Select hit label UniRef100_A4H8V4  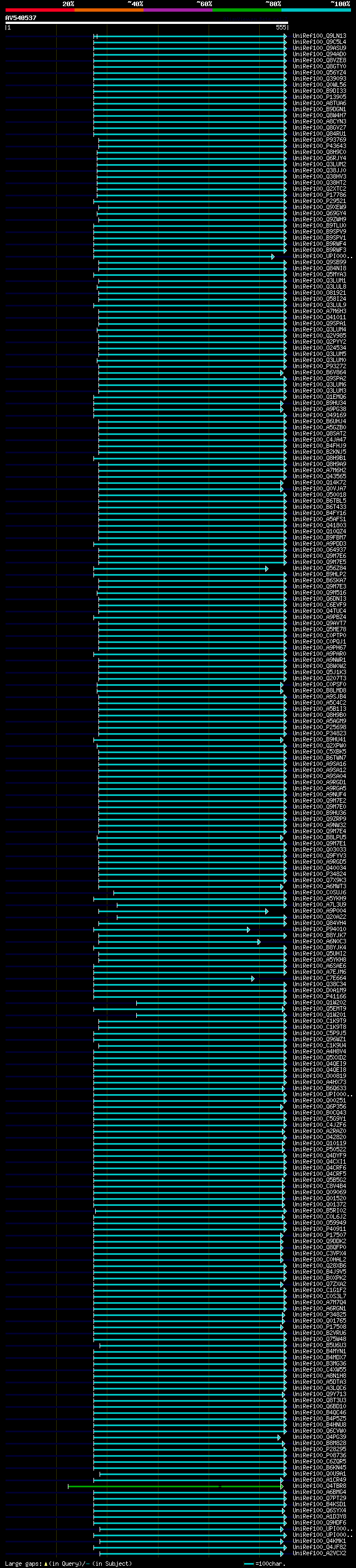(x=319, y=1051)
